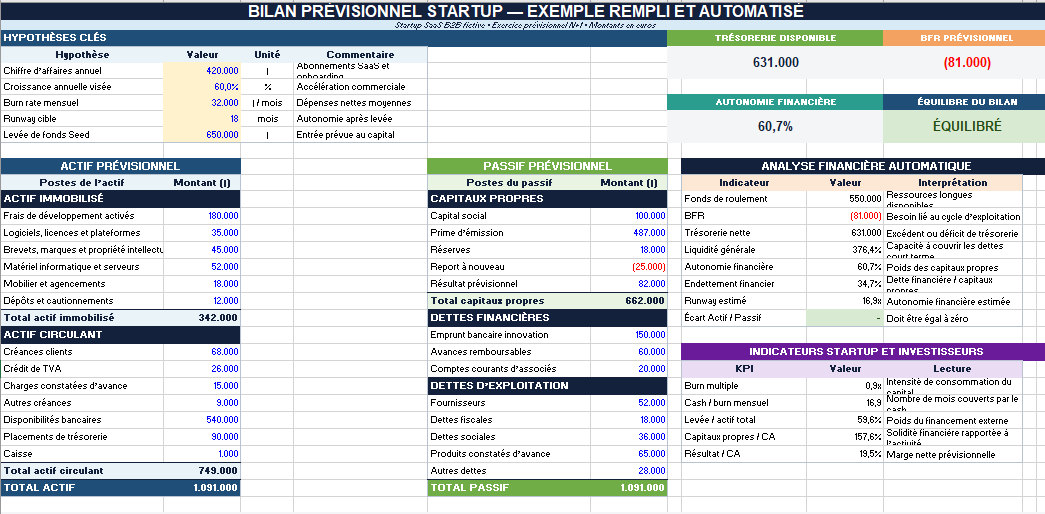Select the DETTES D'EXPLOITATION section header
1045x514 pixels.
coord(547,386)
